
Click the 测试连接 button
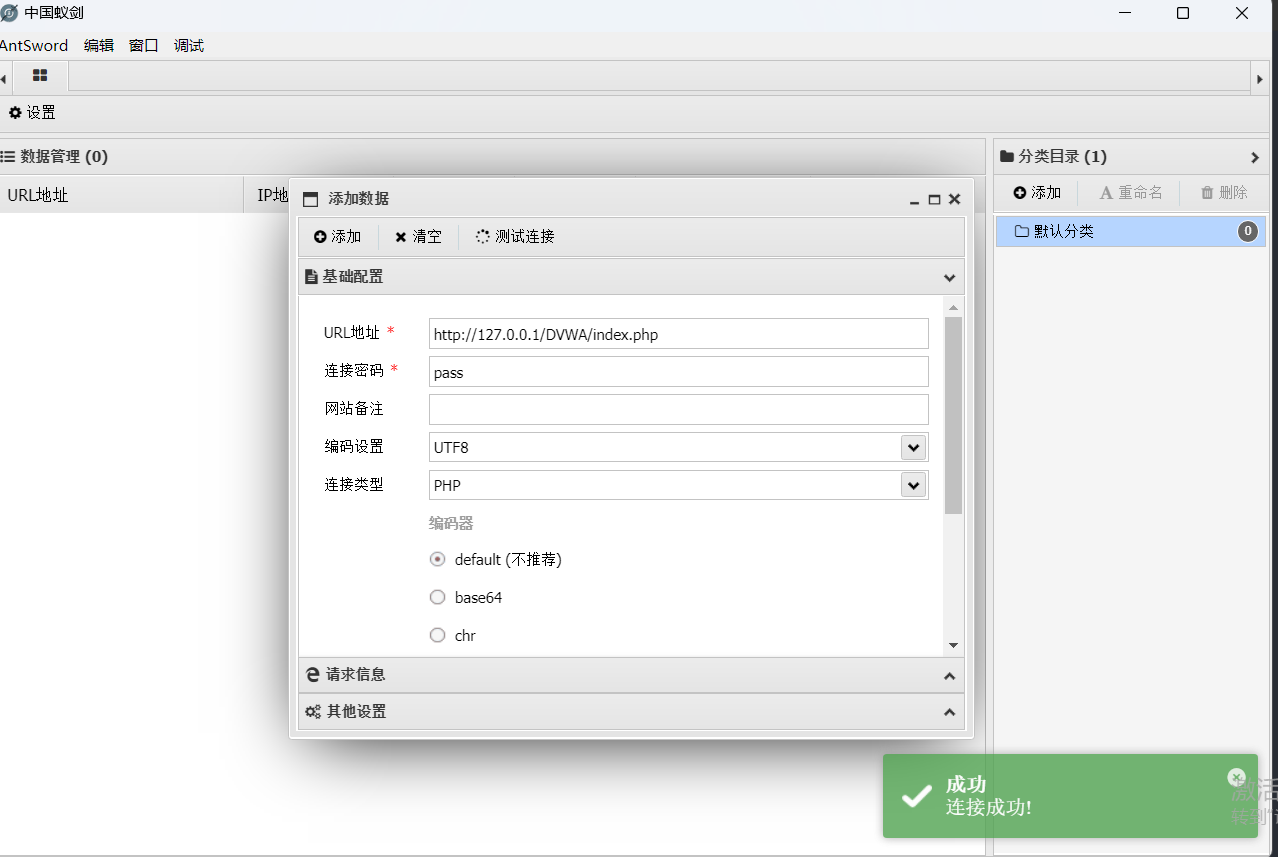tap(515, 237)
